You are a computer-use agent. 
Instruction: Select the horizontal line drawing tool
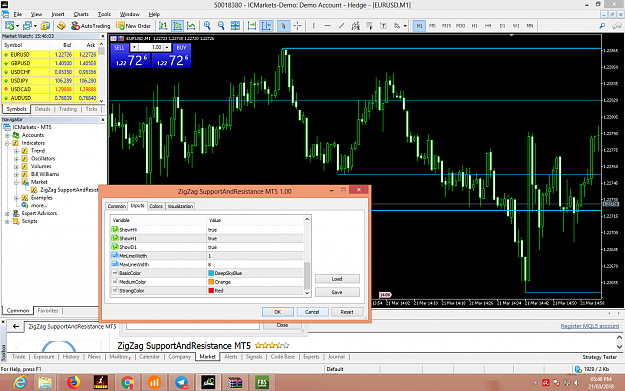pos(328,26)
